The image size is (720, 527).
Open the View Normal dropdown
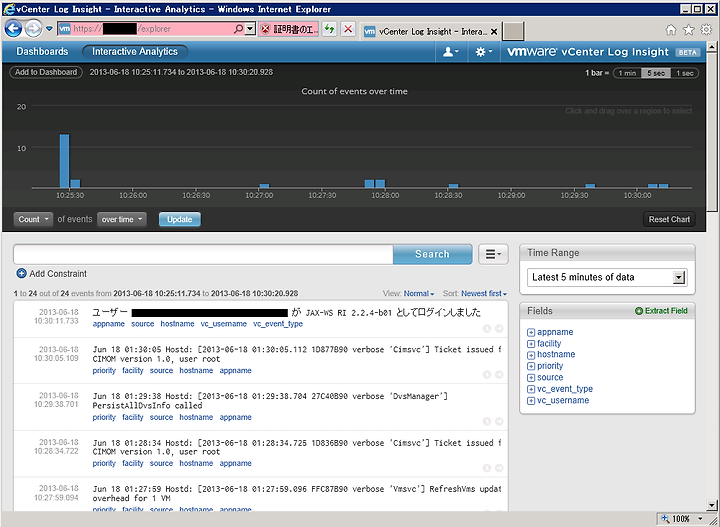418,293
